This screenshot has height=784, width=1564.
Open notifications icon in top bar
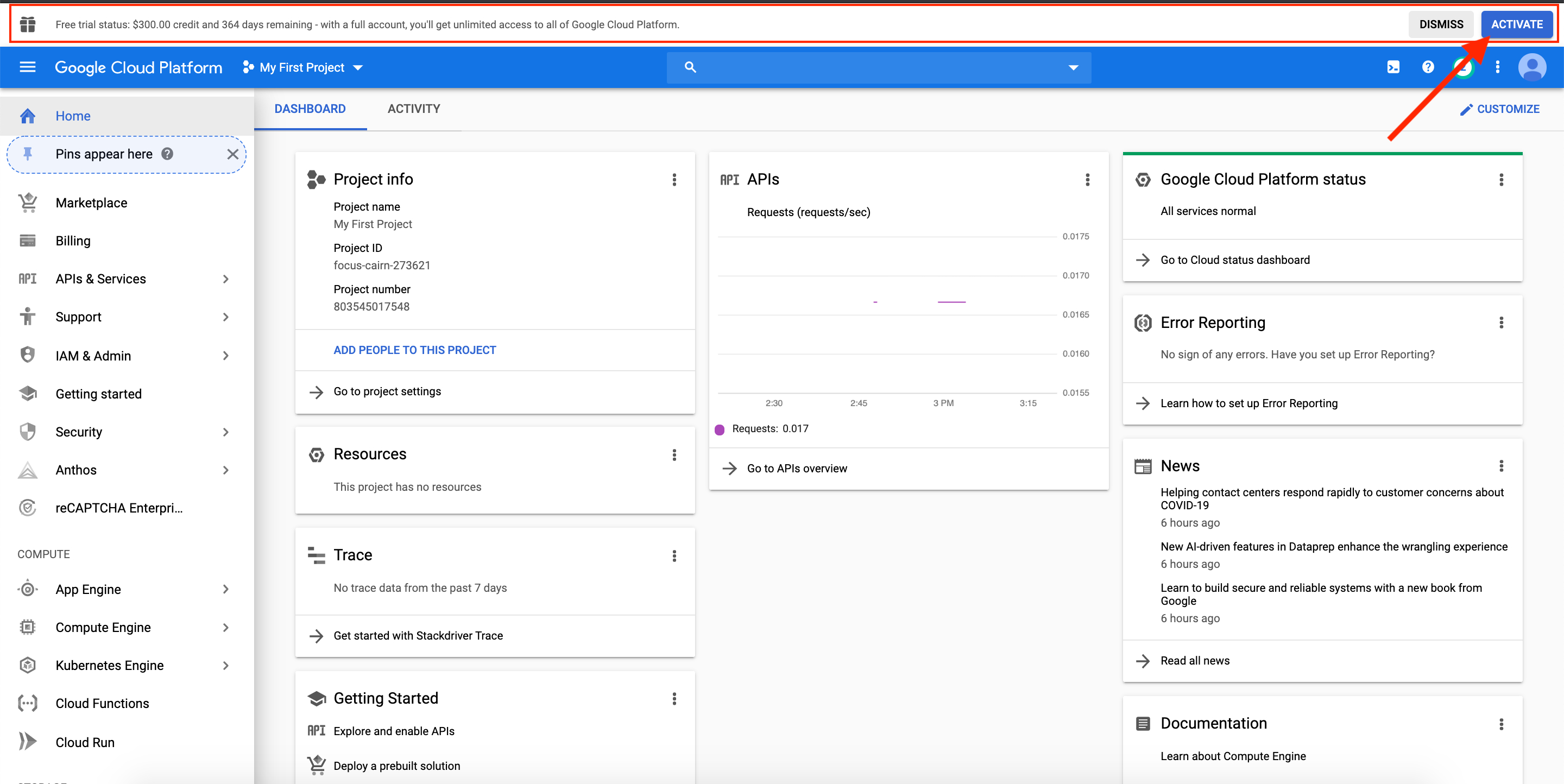[x=1463, y=67]
